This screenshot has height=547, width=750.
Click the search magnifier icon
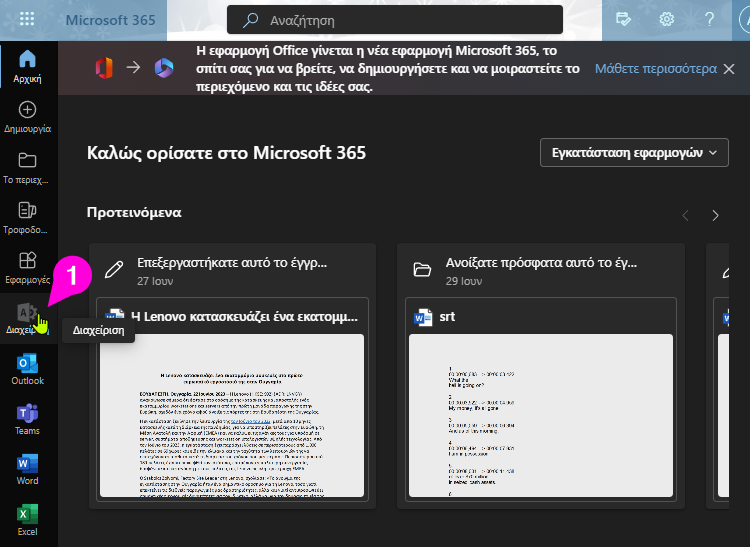click(x=250, y=20)
